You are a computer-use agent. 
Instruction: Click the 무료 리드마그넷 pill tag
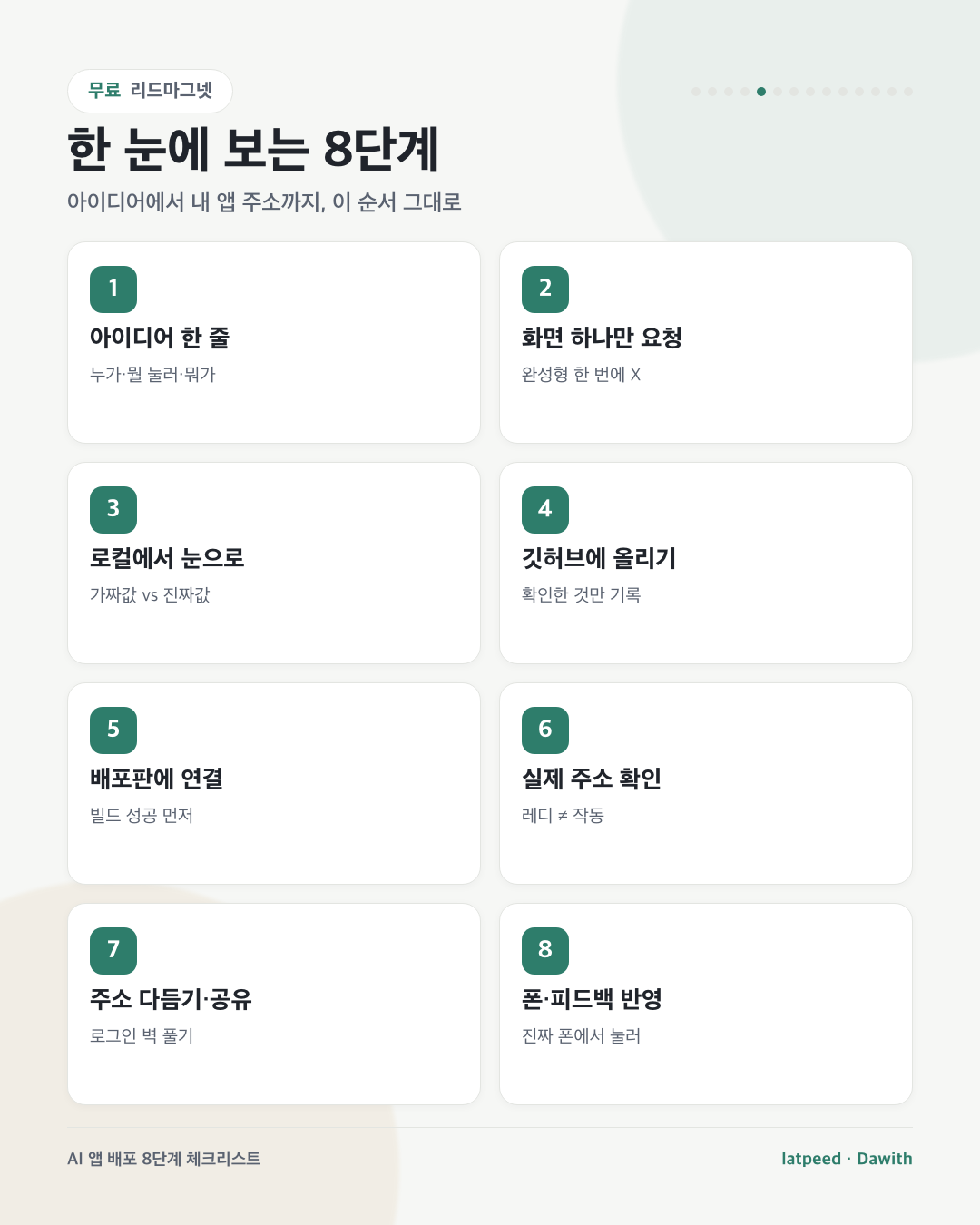click(x=150, y=91)
